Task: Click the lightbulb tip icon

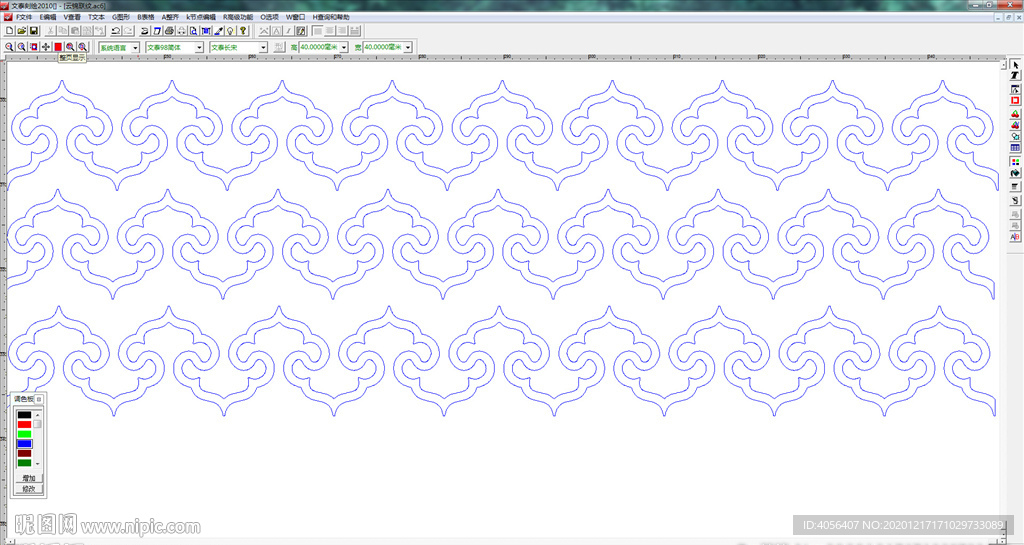Action: [230, 31]
